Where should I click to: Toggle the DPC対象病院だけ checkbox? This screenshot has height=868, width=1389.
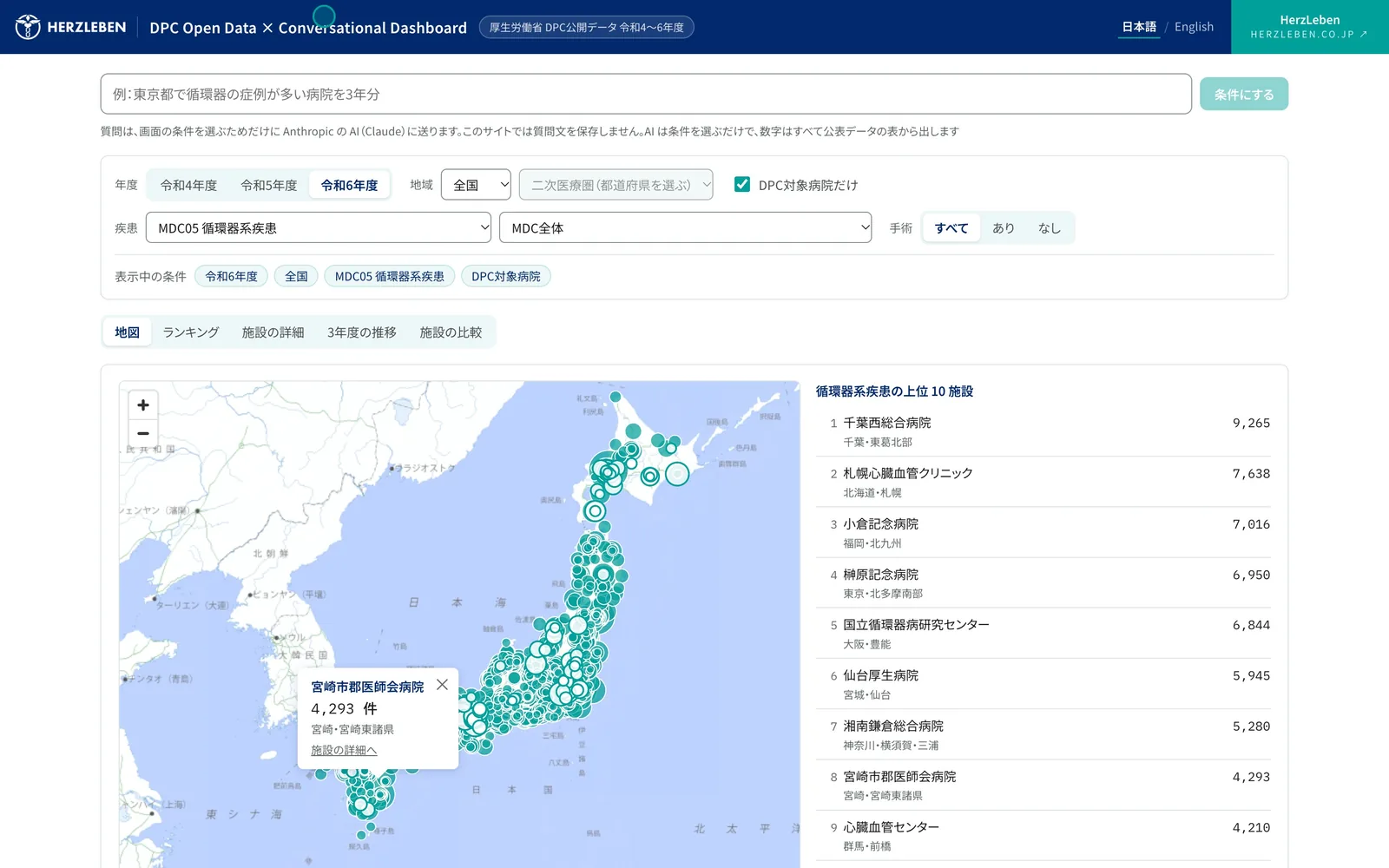(742, 184)
